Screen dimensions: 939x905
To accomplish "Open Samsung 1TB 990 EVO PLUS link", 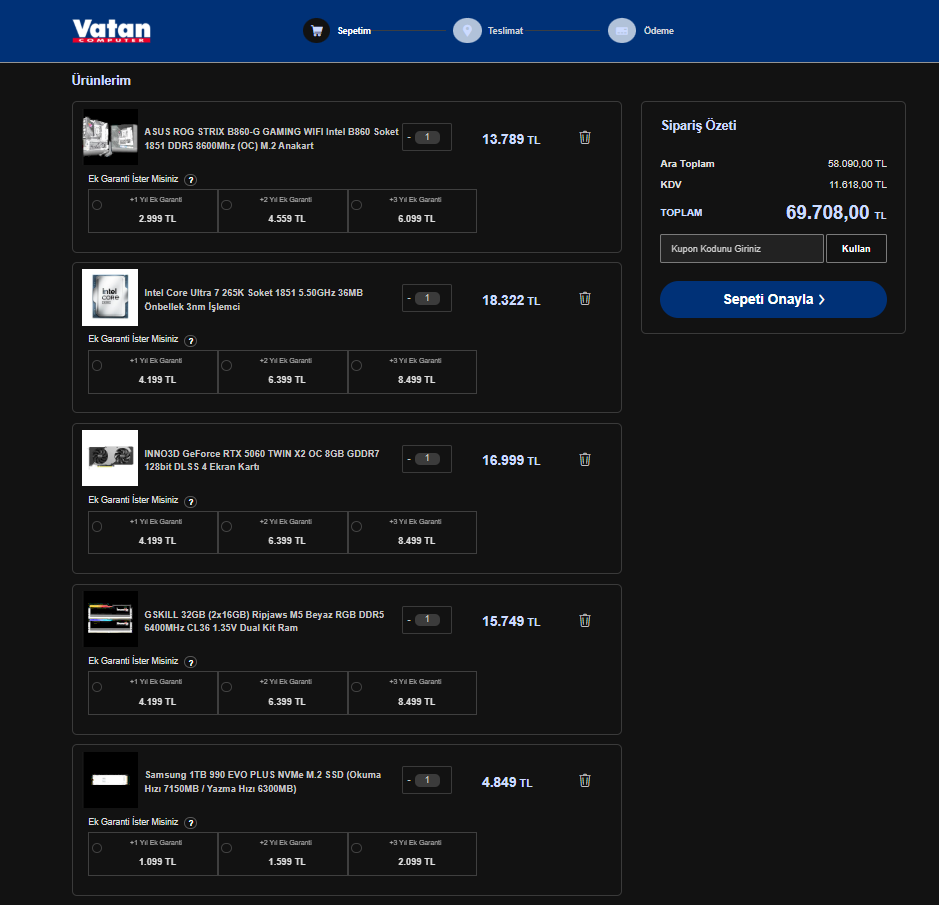I will pyautogui.click(x=262, y=782).
